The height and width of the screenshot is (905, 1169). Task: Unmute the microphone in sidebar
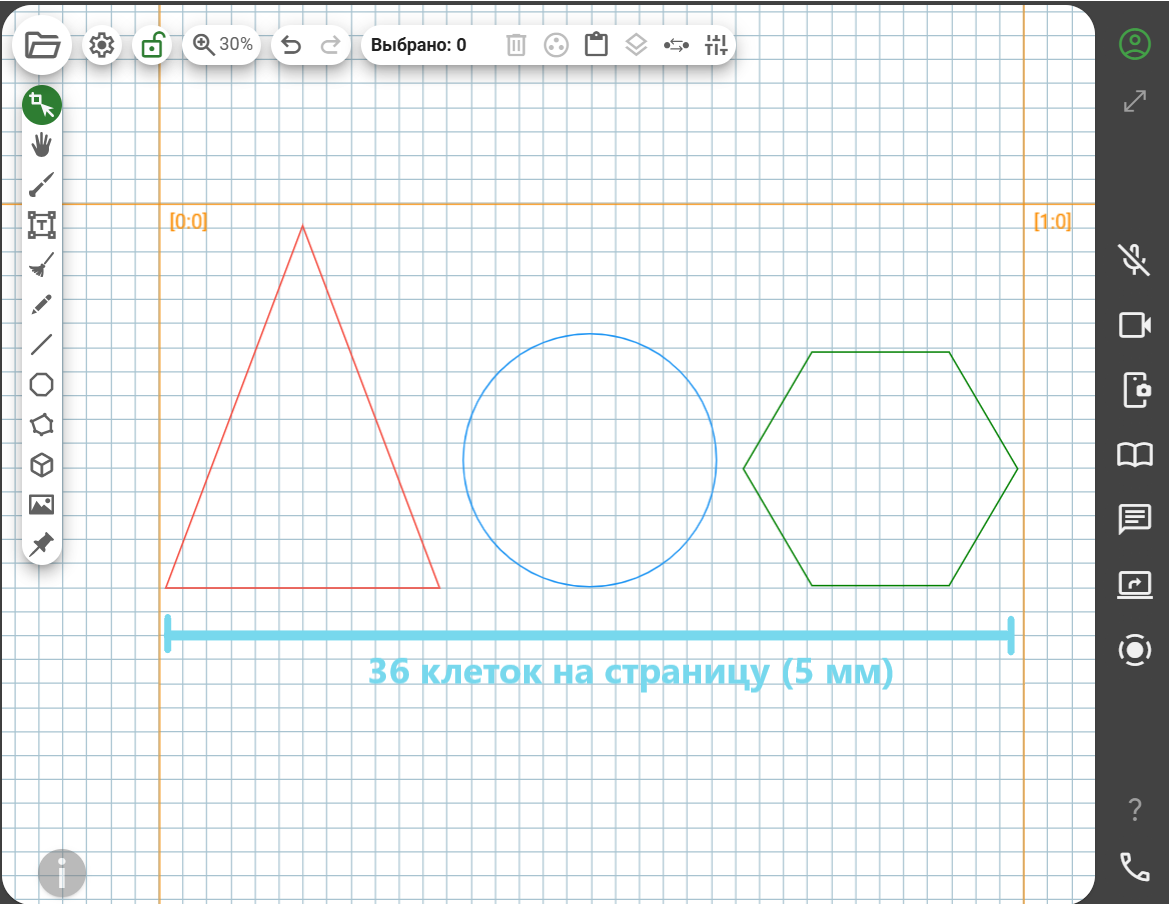tap(1134, 260)
